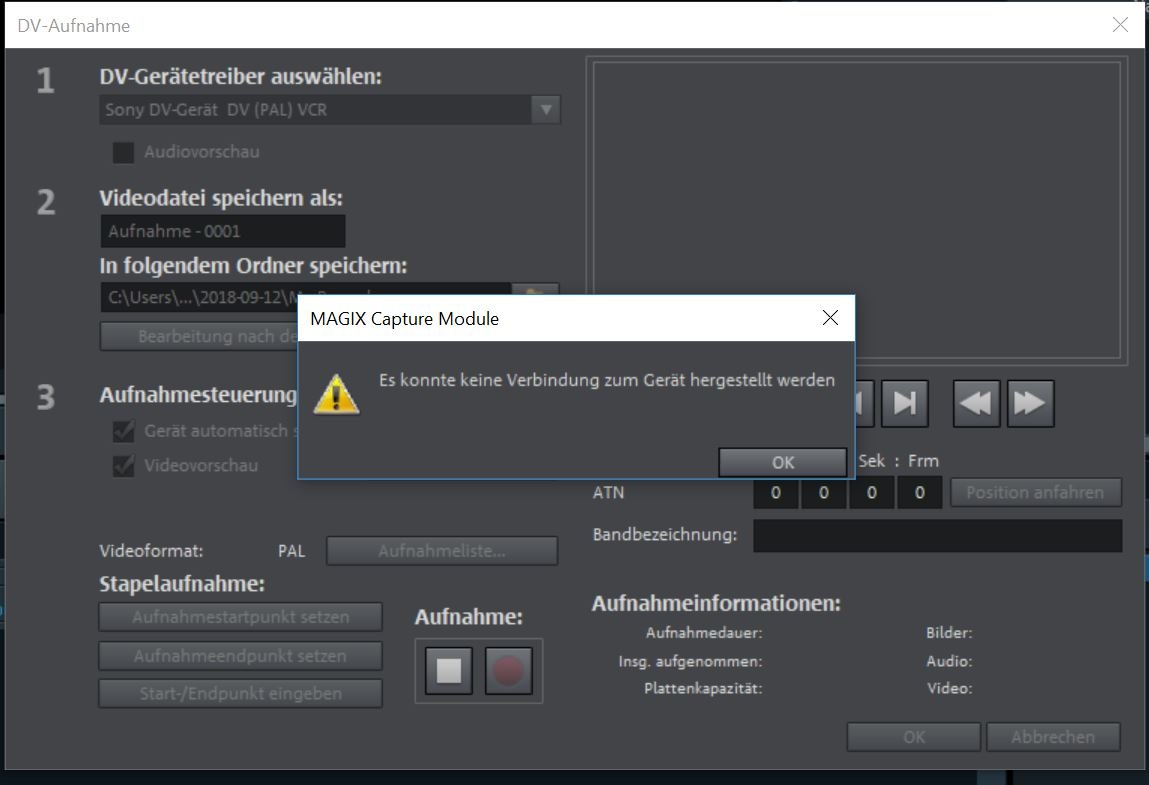Click the error message text about Gerät connection
This screenshot has width=1149, height=785.
point(607,380)
